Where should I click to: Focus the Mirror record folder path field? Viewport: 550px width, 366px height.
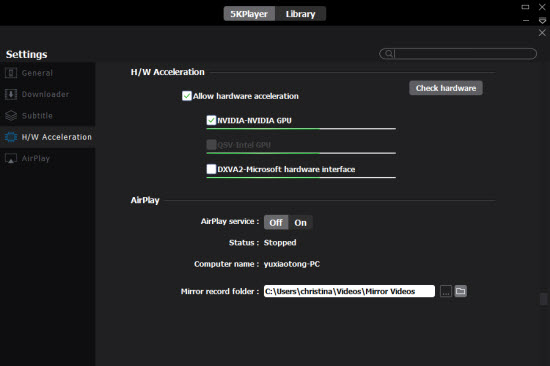[349, 291]
